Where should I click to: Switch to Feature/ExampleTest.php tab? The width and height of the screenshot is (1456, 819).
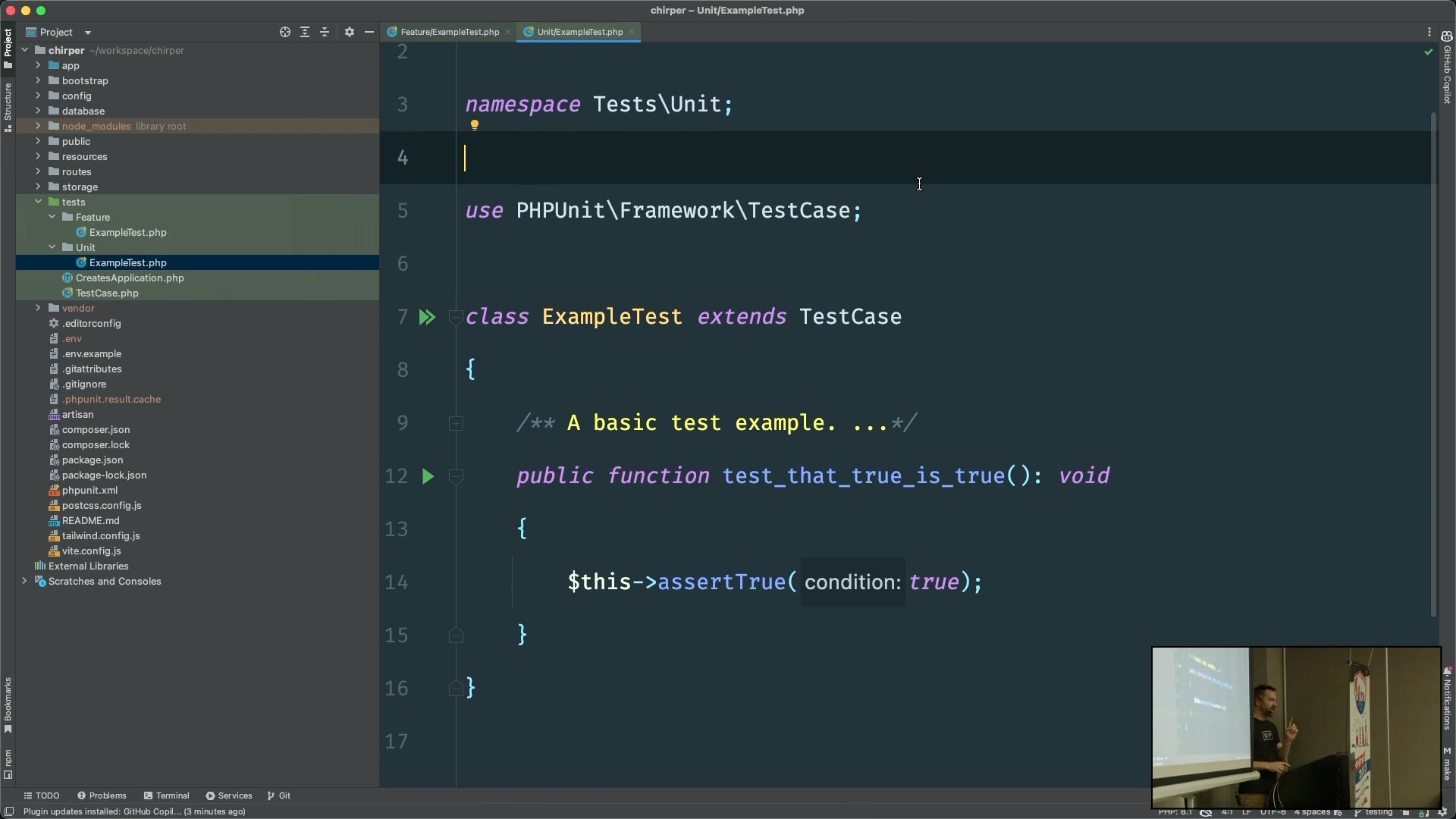tap(449, 32)
